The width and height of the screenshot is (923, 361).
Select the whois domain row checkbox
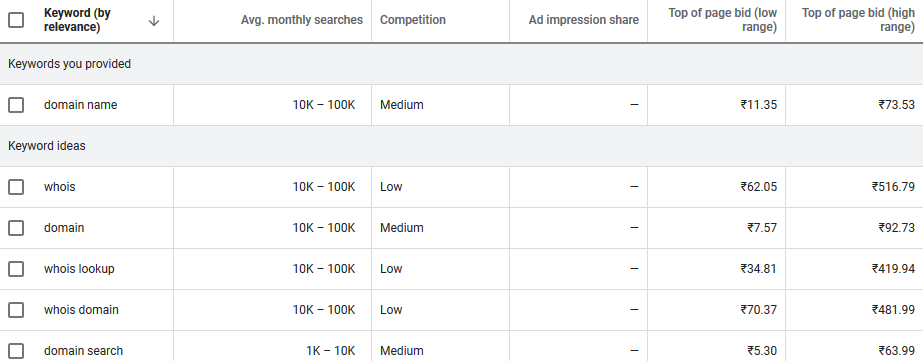click(x=16, y=310)
